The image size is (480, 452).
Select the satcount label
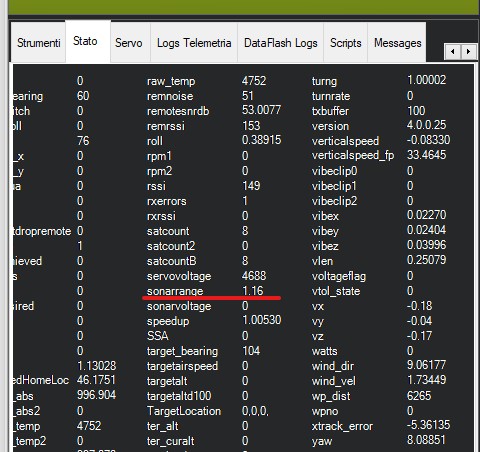click(x=168, y=231)
